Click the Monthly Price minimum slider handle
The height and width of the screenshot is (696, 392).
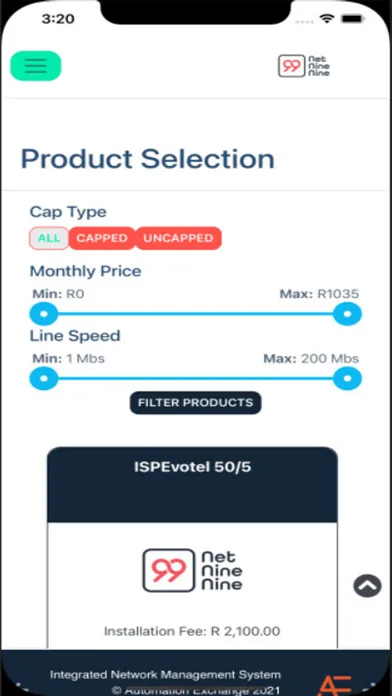44,314
